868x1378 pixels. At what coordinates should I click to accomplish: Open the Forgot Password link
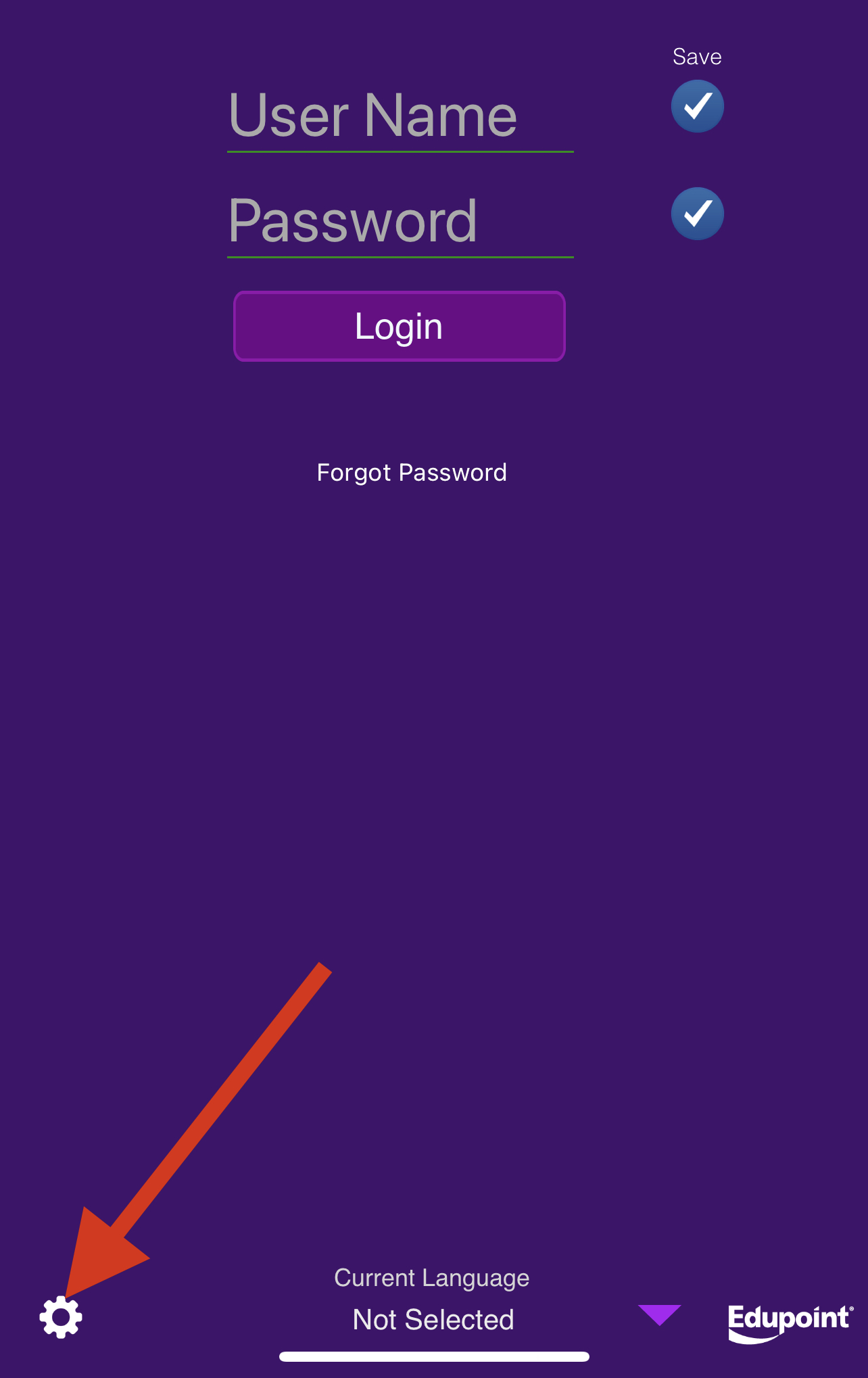click(x=412, y=472)
